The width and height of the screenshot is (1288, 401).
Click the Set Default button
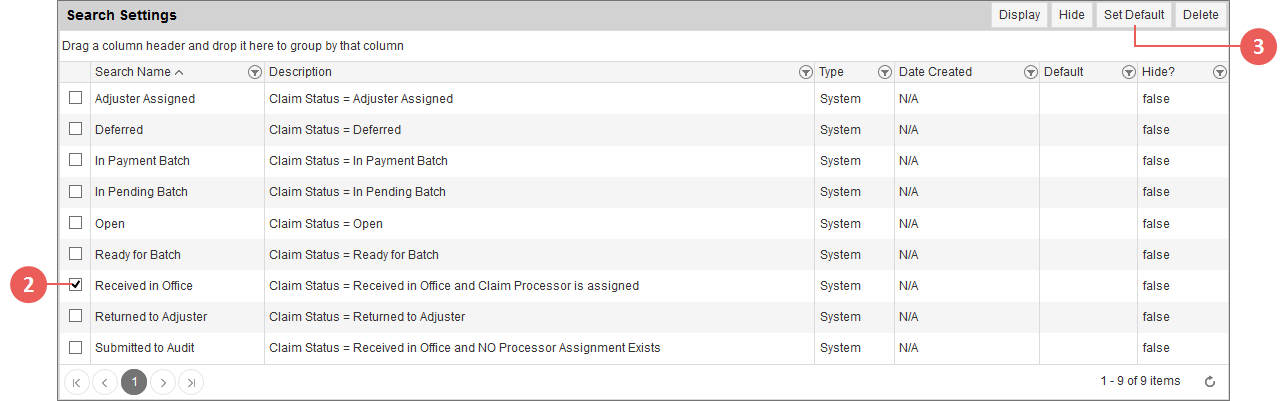click(1134, 15)
